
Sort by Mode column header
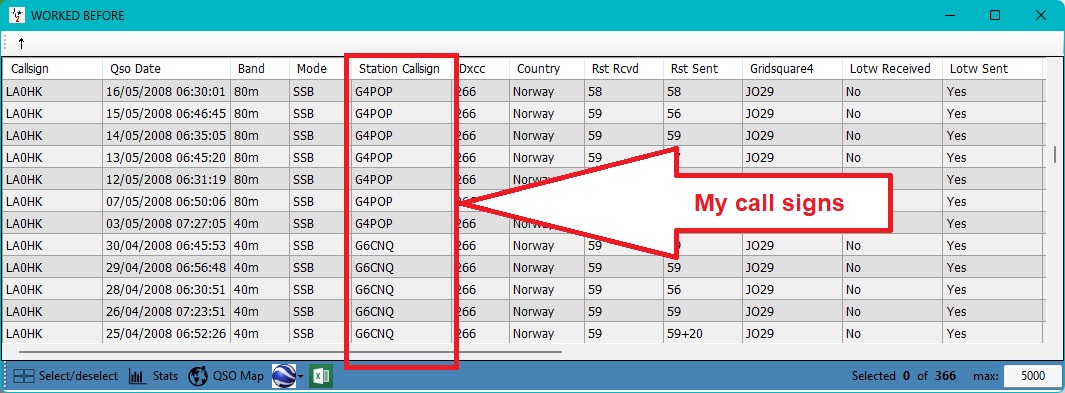pos(319,69)
